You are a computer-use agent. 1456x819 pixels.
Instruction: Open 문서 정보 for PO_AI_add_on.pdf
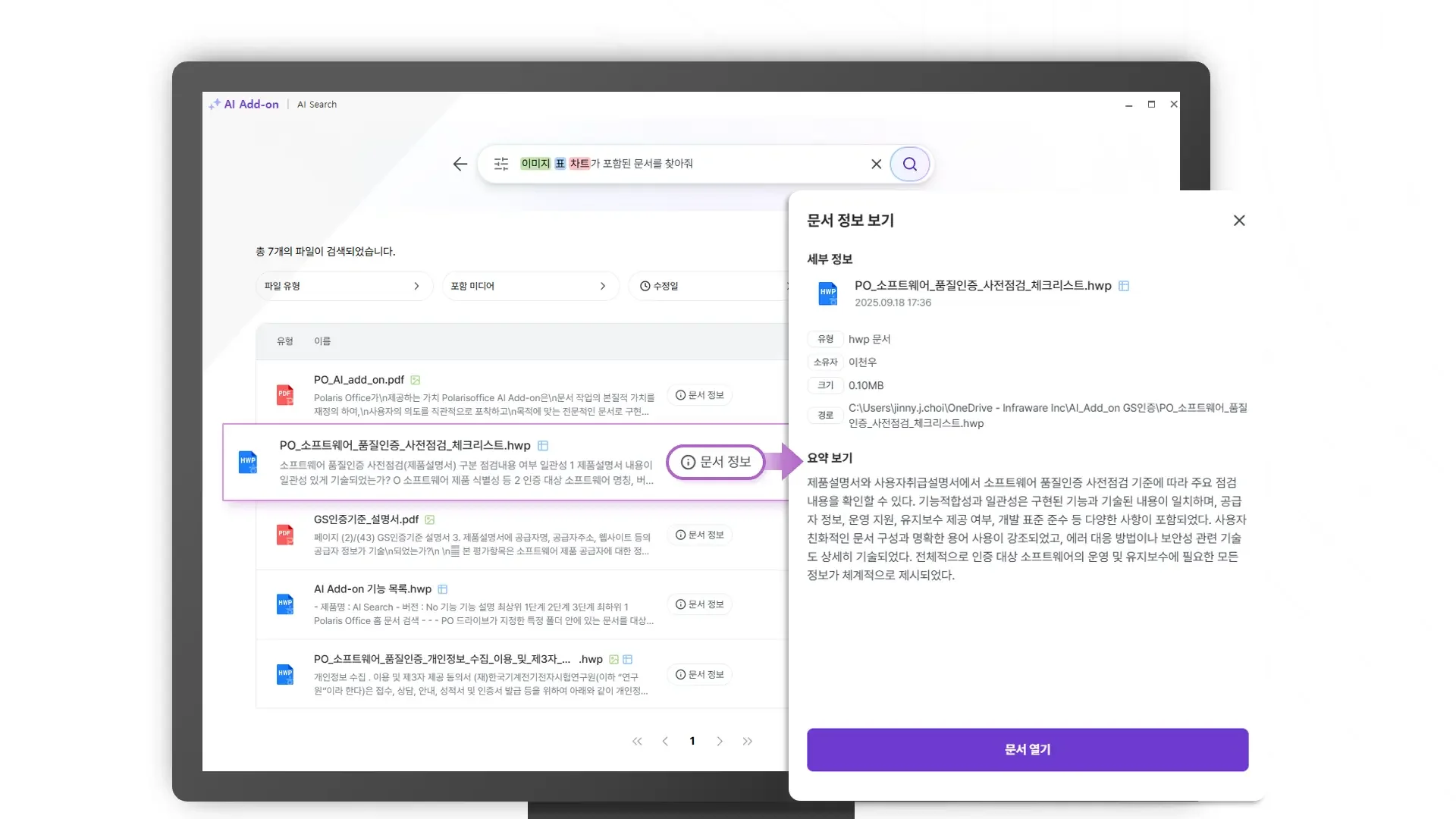tap(699, 395)
